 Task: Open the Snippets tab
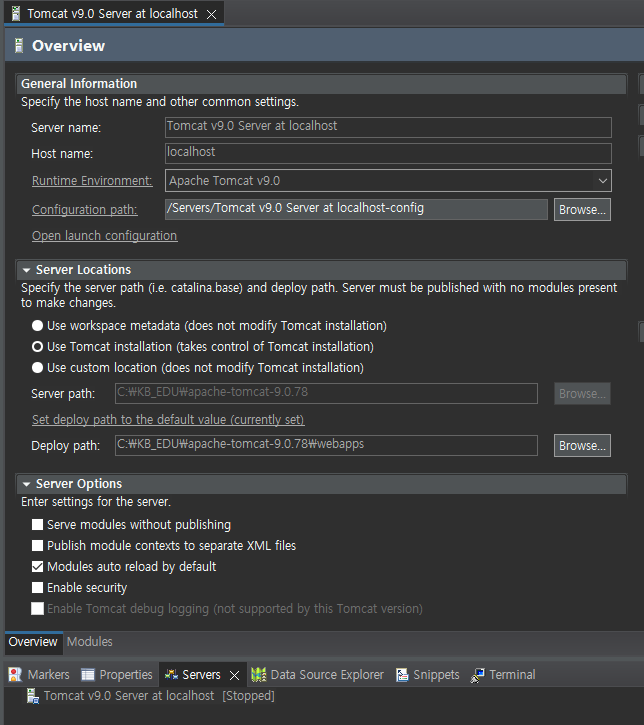428,675
